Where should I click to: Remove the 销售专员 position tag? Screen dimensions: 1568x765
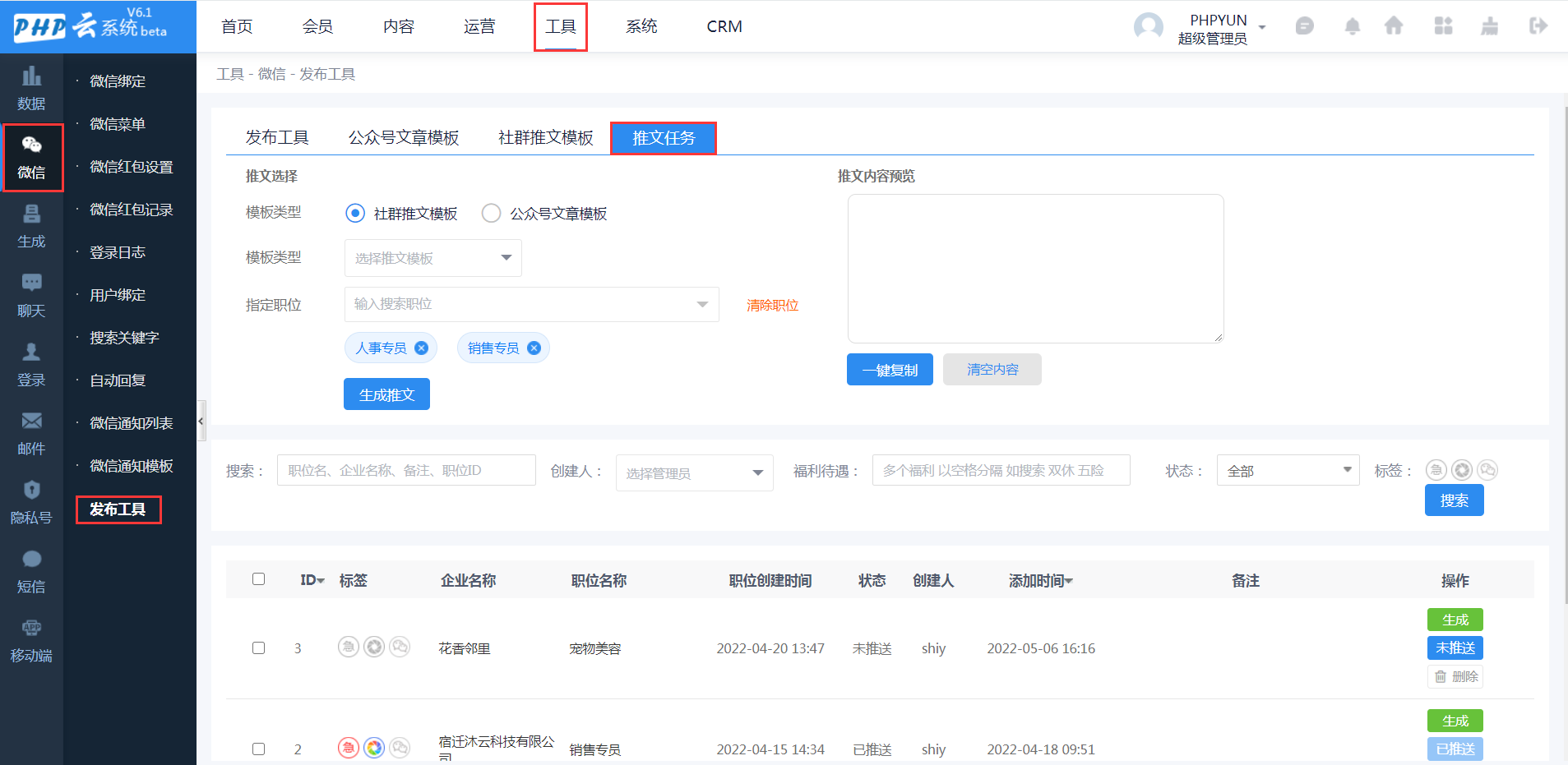(534, 348)
